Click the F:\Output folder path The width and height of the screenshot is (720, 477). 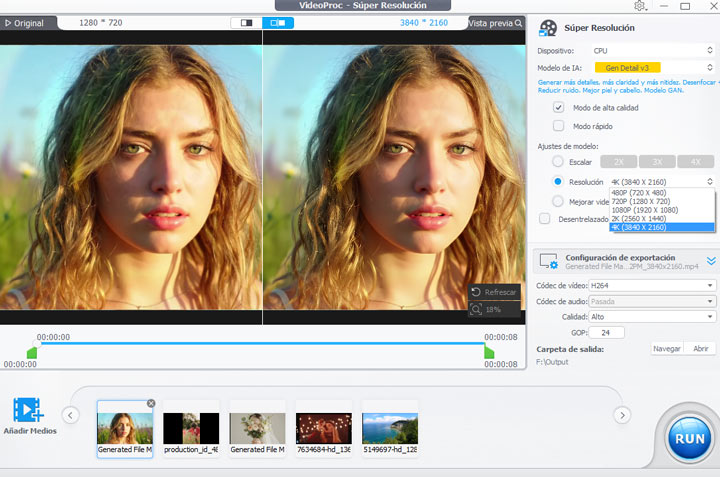tap(552, 362)
